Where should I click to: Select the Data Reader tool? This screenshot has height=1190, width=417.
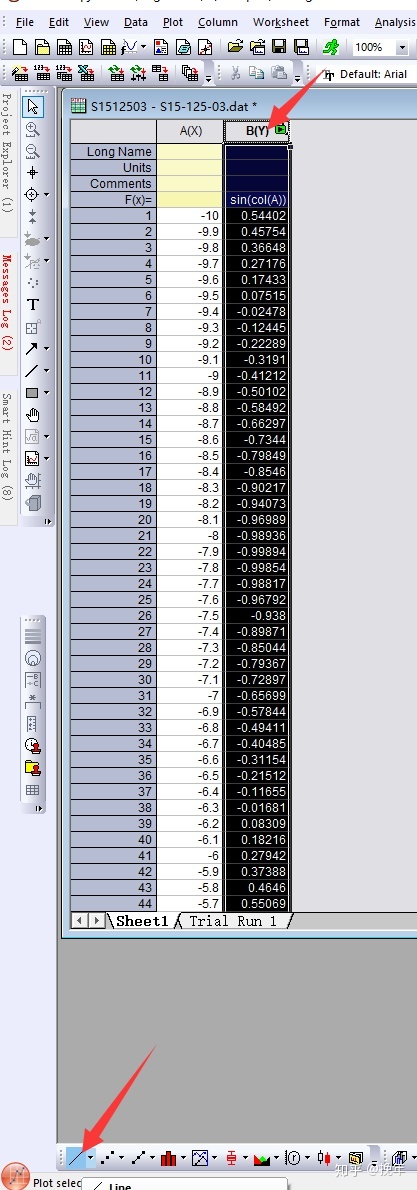pos(32,194)
